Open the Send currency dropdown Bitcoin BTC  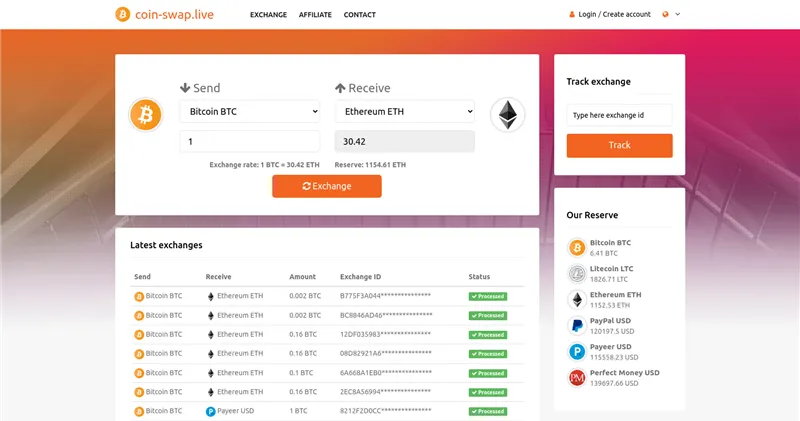point(249,112)
